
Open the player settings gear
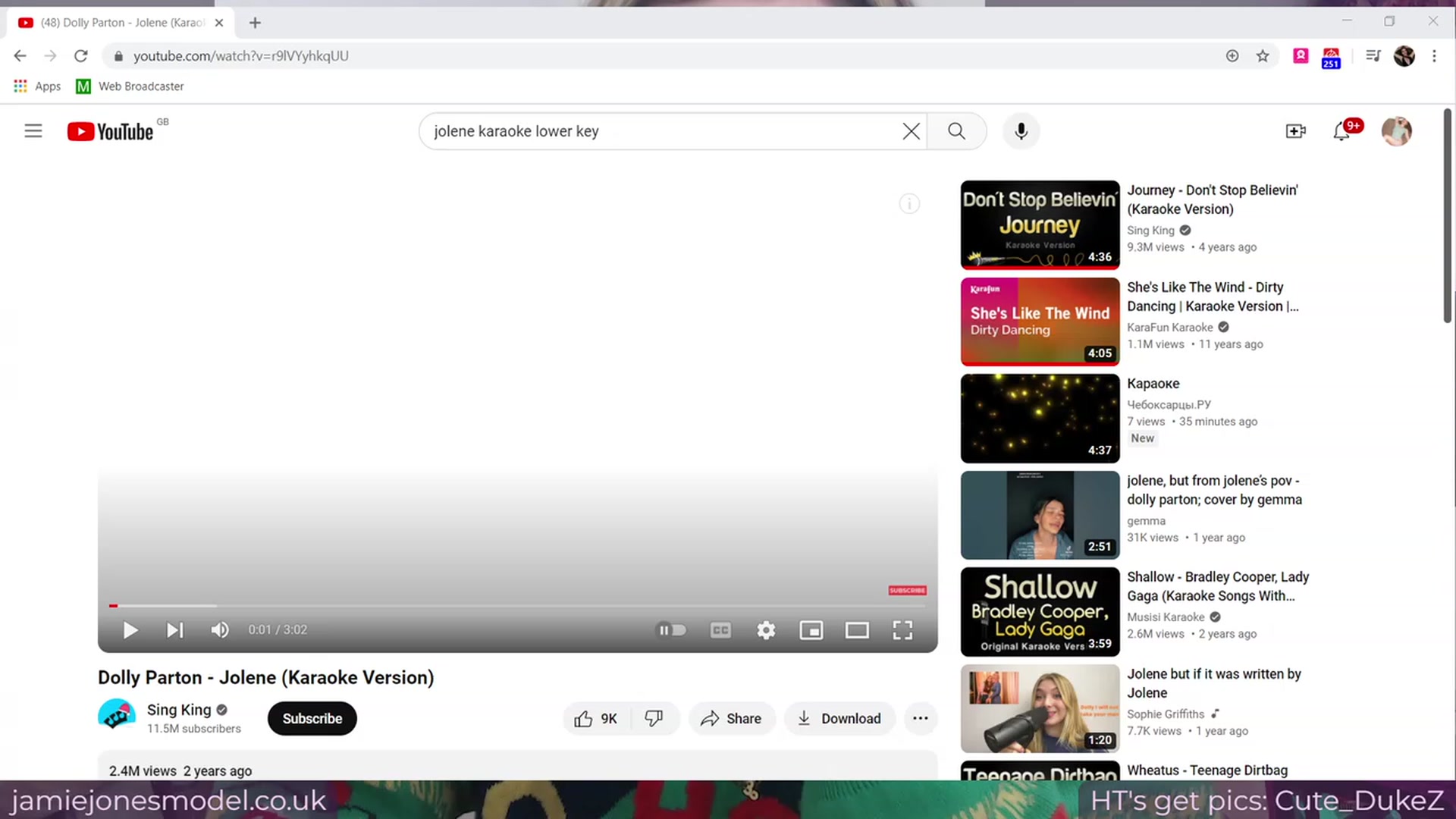[766, 630]
